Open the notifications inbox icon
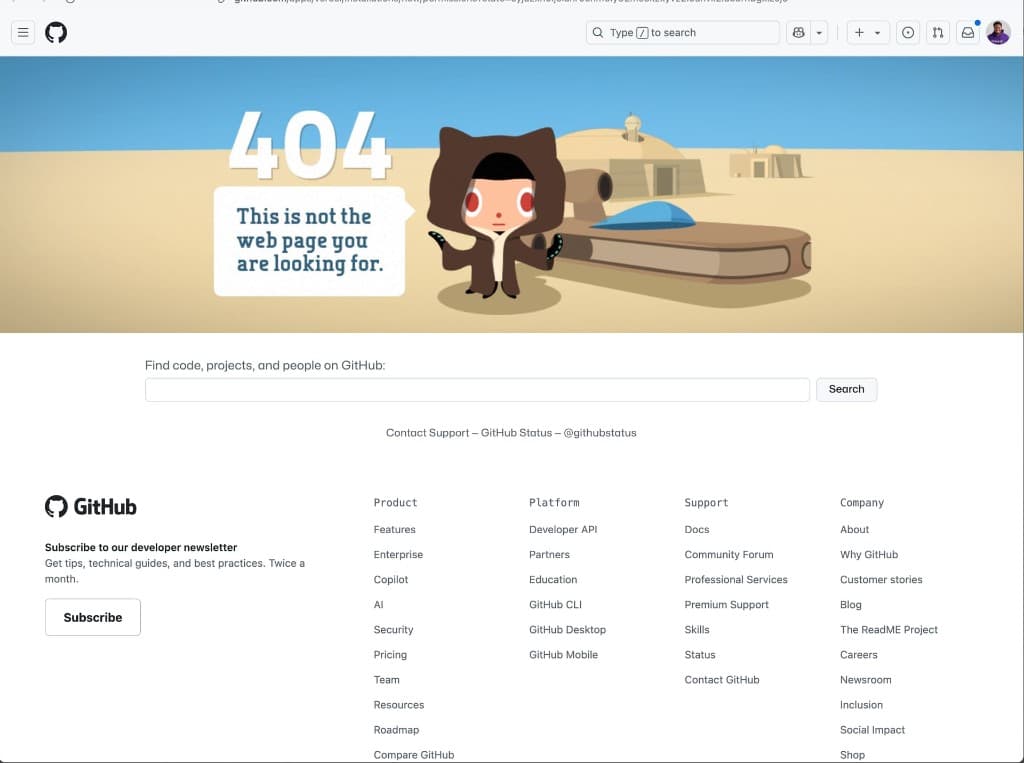Screen dimensions: 1024x763 pyautogui.click(x=968, y=33)
